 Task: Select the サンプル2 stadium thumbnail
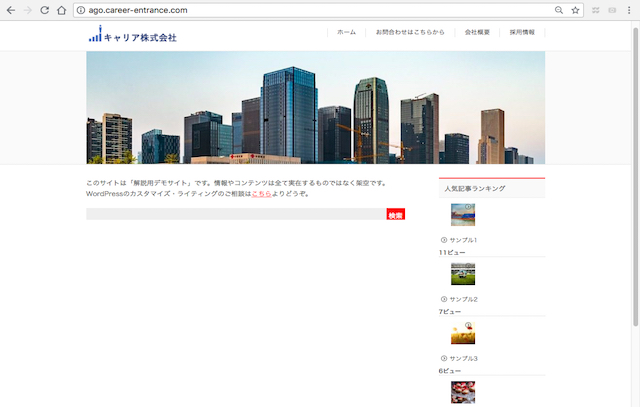tap(462, 274)
